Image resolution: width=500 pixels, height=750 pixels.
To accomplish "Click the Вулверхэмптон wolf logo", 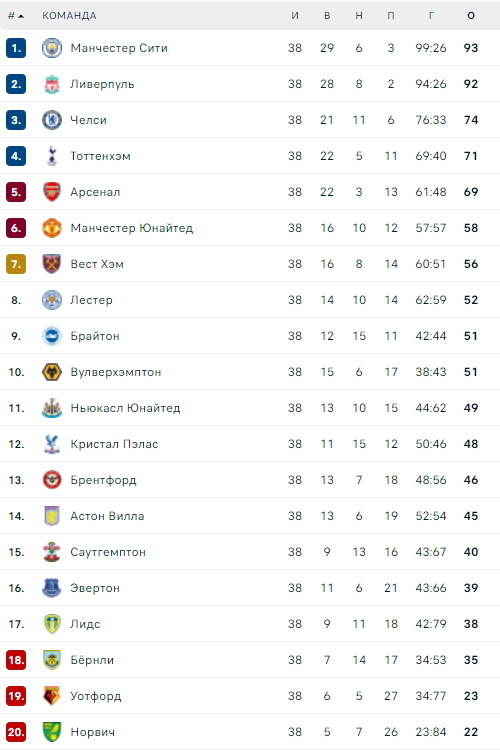I will tap(52, 372).
